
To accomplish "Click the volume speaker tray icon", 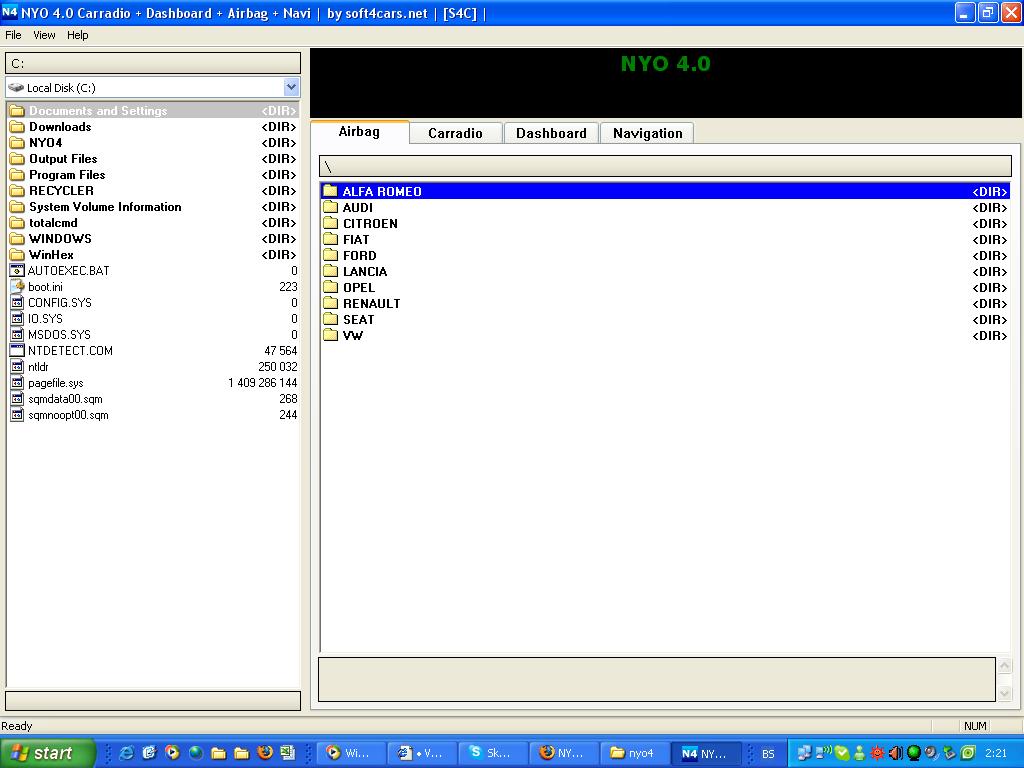I will 895,753.
